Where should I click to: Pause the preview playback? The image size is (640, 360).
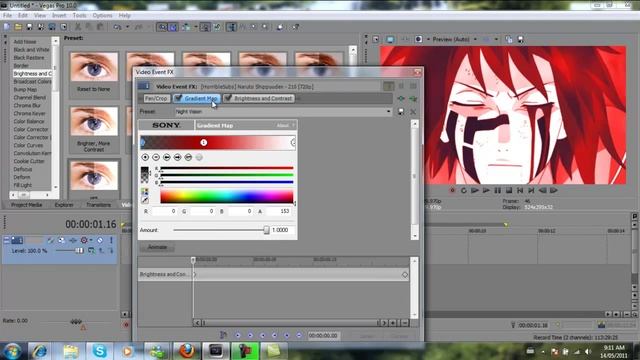(x=498, y=190)
